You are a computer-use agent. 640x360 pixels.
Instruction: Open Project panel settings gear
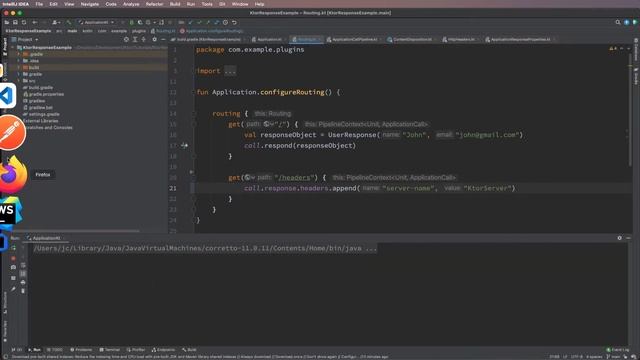click(x=154, y=39)
